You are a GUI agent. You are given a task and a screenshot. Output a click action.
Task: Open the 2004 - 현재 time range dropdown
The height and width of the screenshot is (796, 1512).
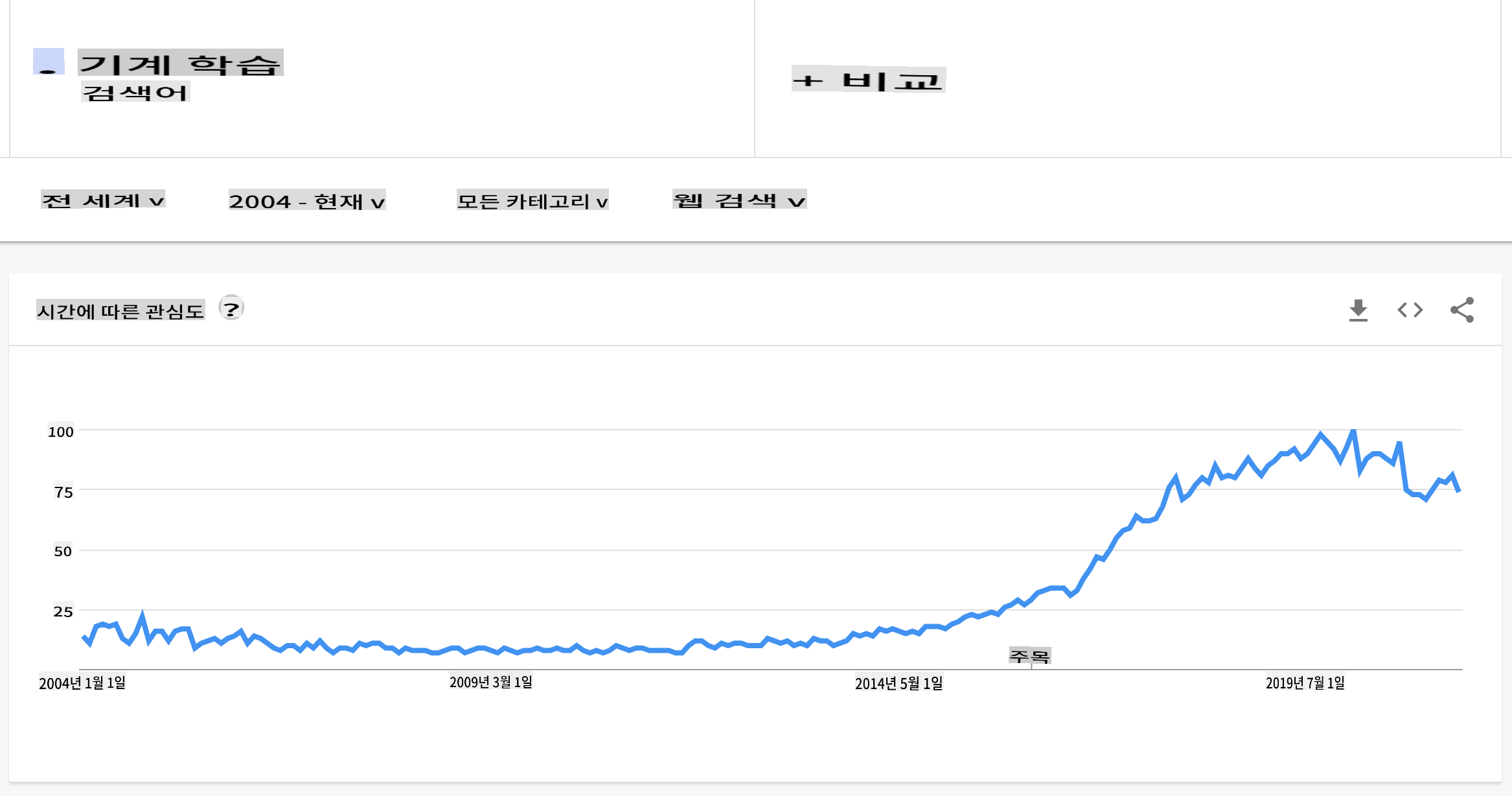pyautogui.click(x=306, y=201)
